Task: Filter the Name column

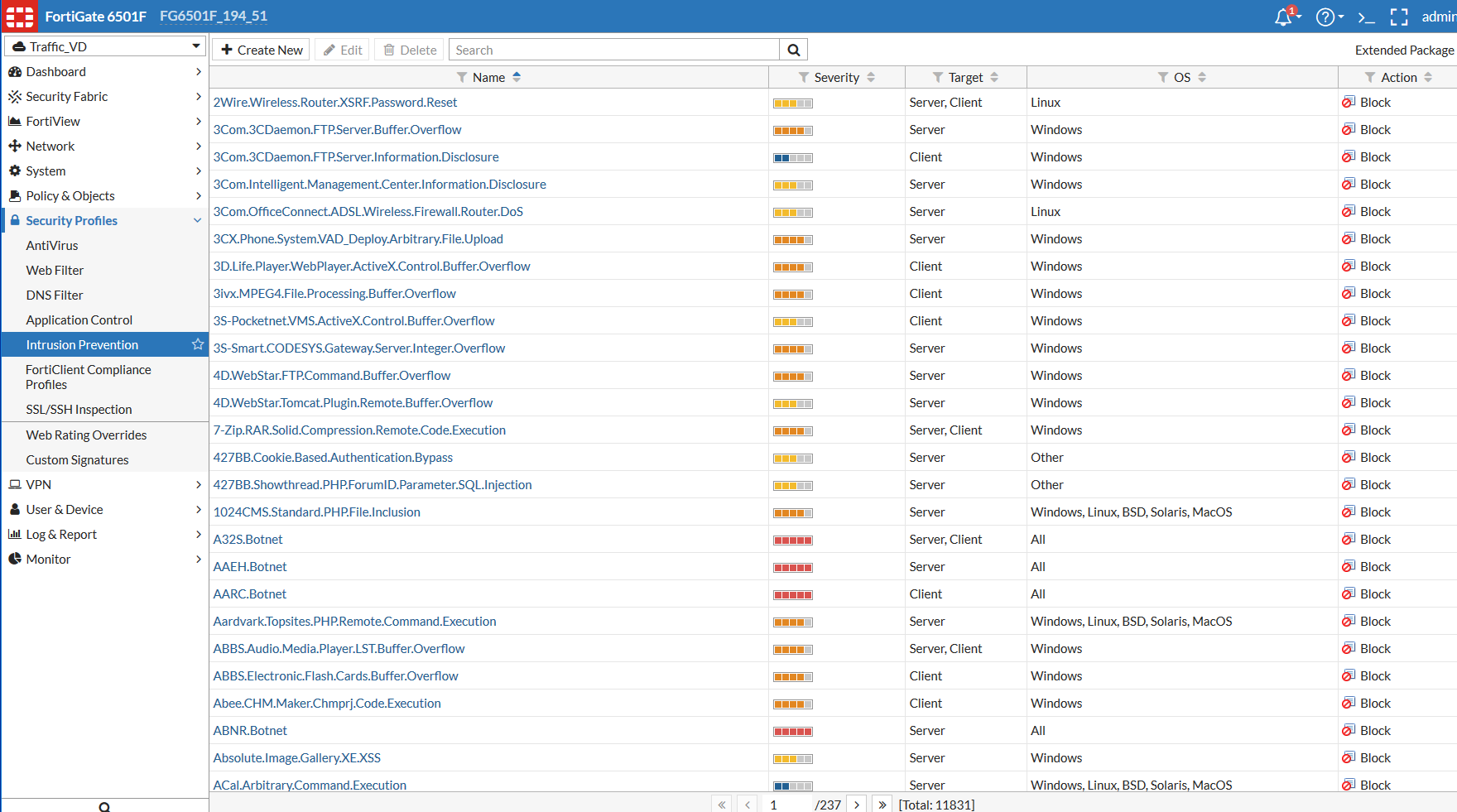Action: click(x=462, y=77)
